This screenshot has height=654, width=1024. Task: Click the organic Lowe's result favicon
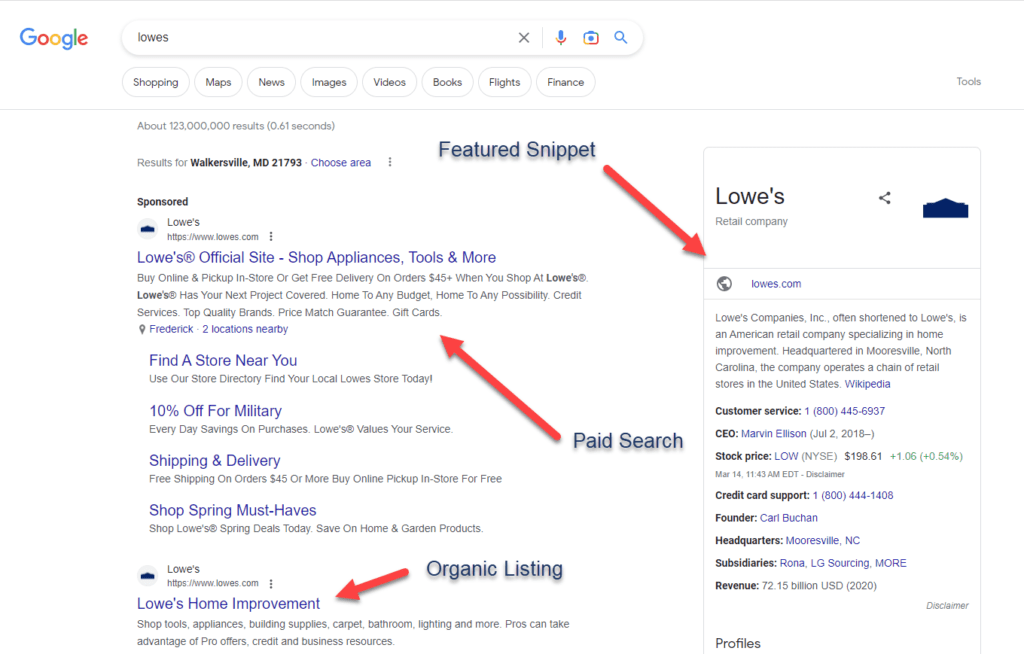(148, 576)
